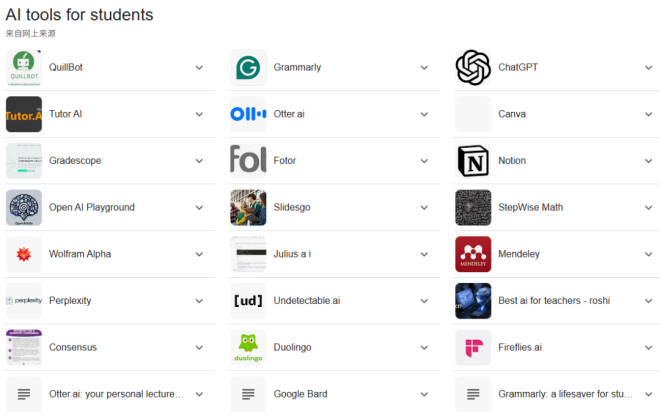
Task: Click the QuillBot logo icon
Action: pyautogui.click(x=24, y=67)
